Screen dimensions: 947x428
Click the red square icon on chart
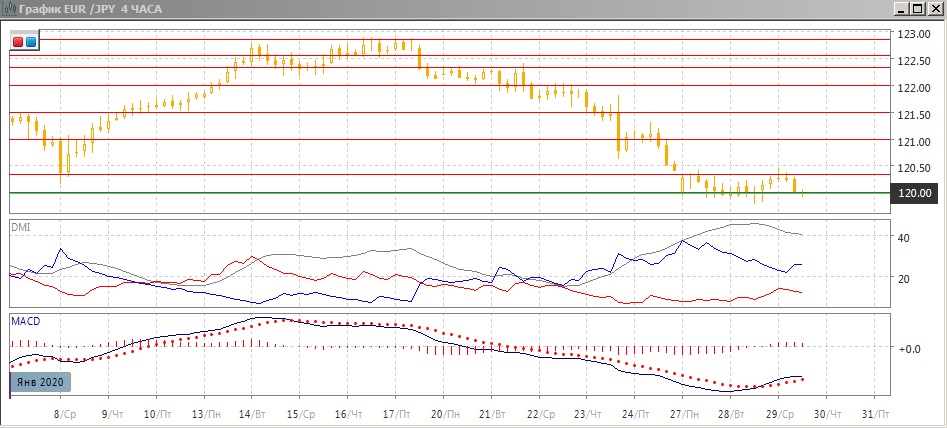19,42
